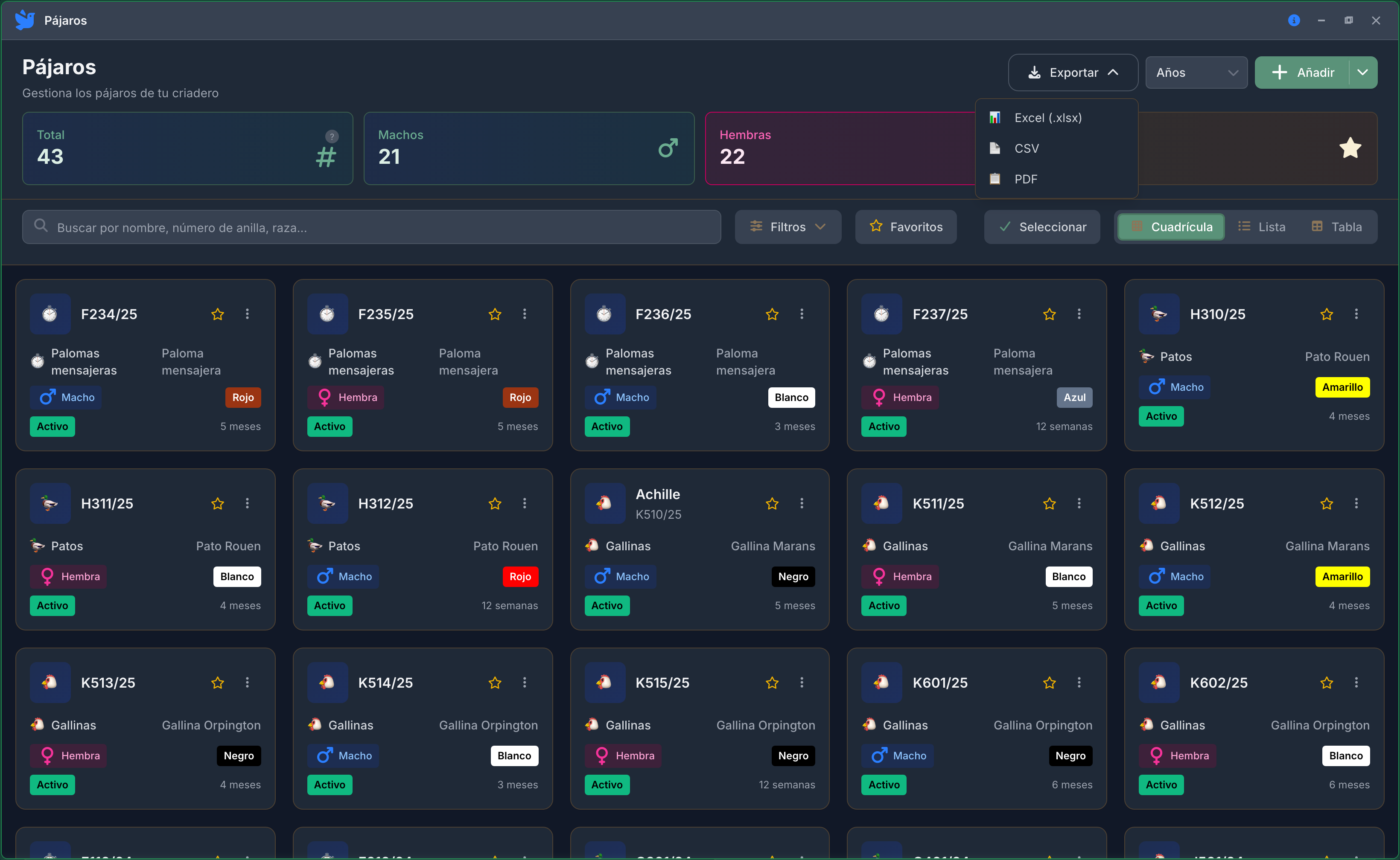The height and width of the screenshot is (860, 1400).
Task: Open the three-dot menu on K513/25 card
Action: pos(247,683)
